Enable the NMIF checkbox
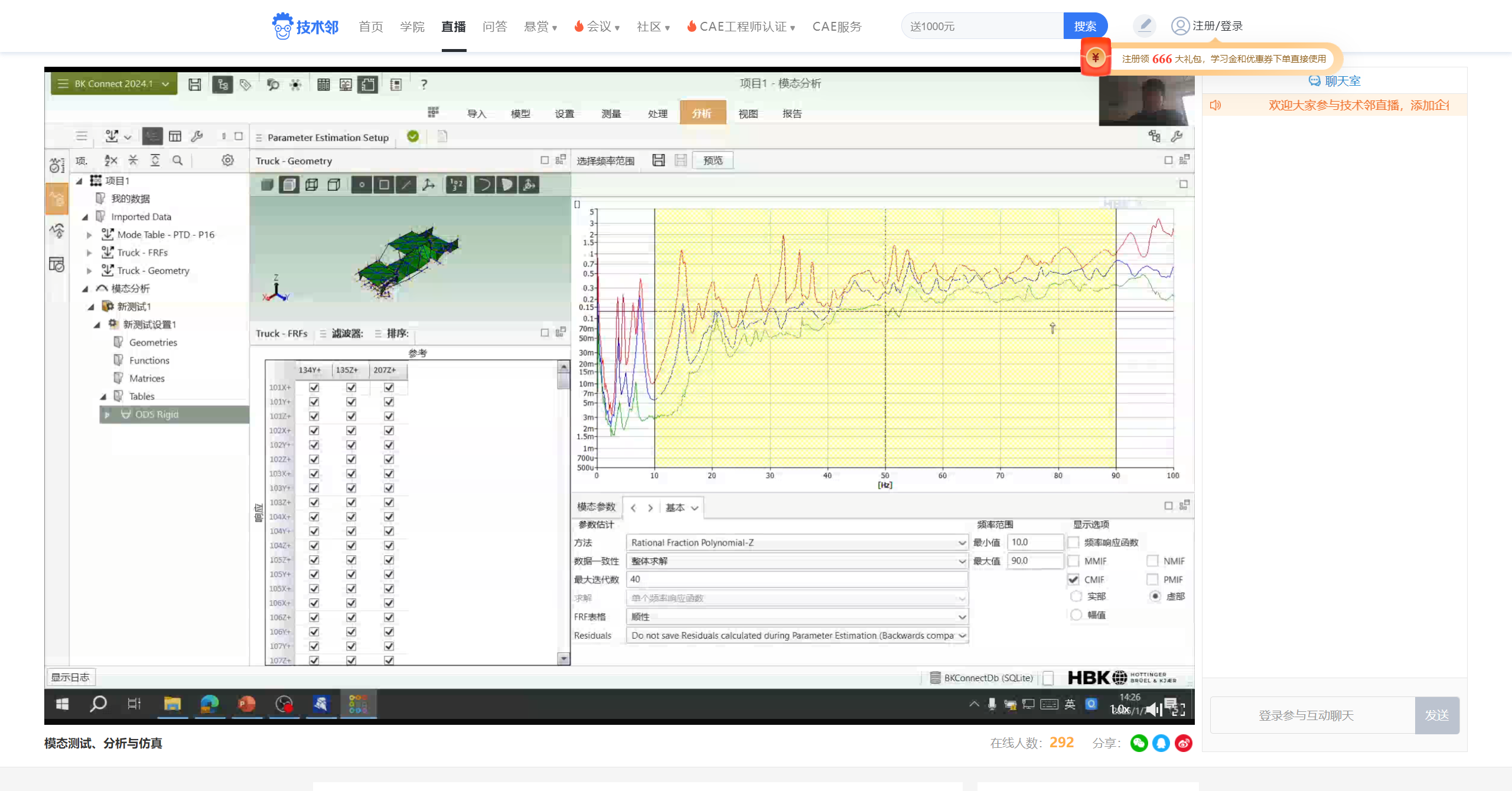This screenshot has width=1512, height=791. click(1152, 561)
